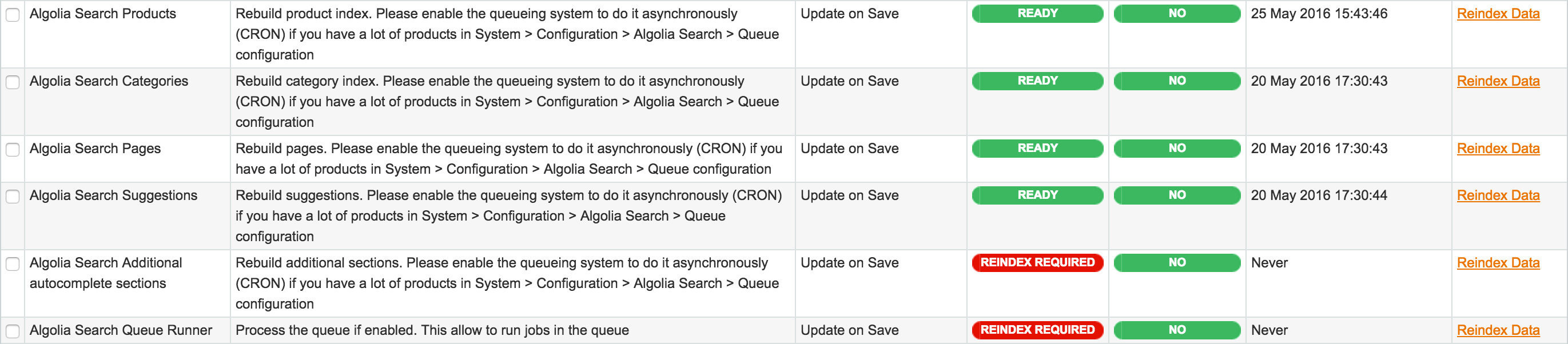Screen dimensions: 1568x344
Task: Click Reindex Data on the Suggestions row
Action: point(1499,195)
